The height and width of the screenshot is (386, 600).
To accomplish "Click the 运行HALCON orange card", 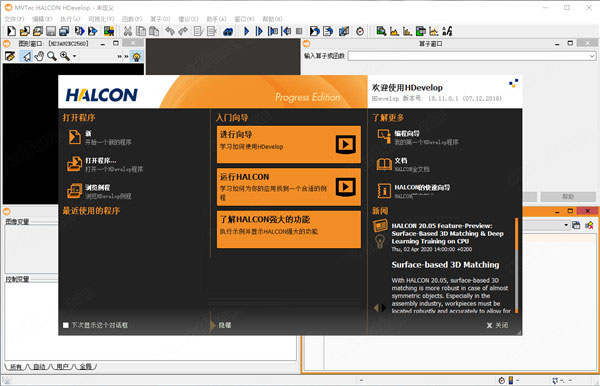I will coord(289,187).
